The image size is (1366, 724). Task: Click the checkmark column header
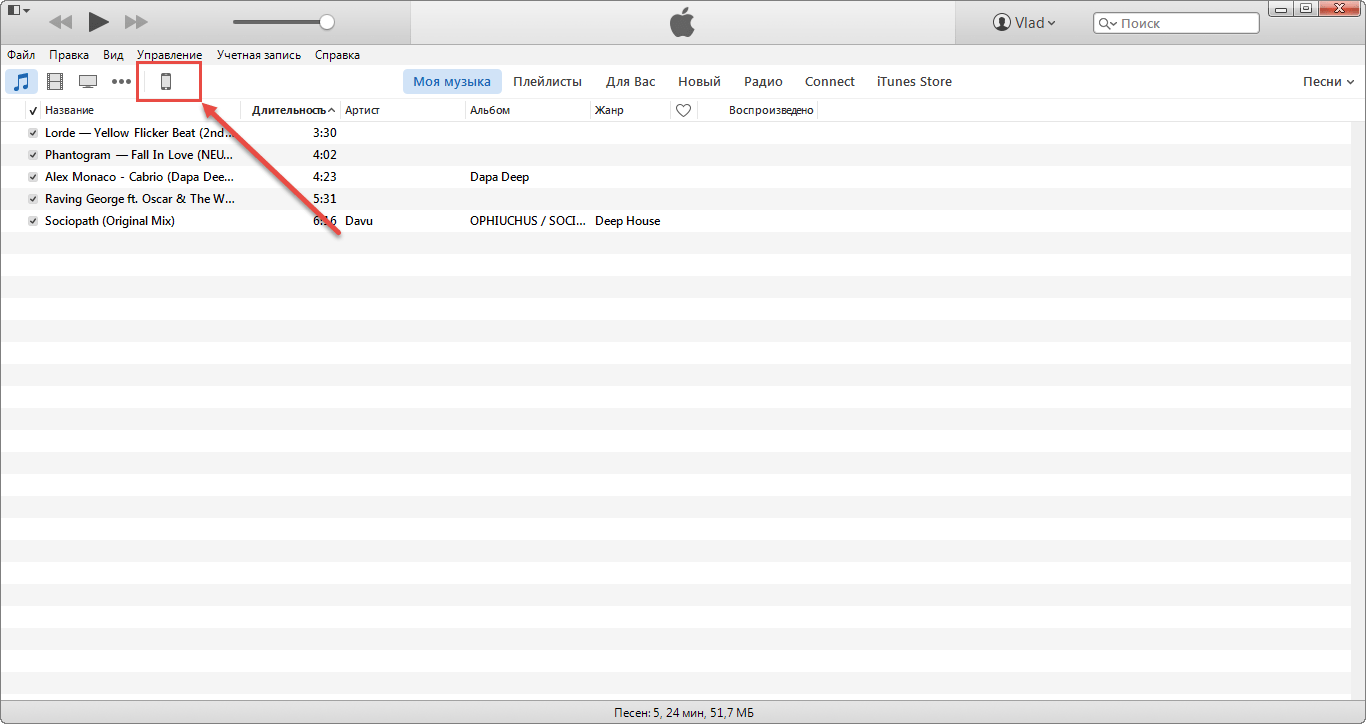(33, 110)
